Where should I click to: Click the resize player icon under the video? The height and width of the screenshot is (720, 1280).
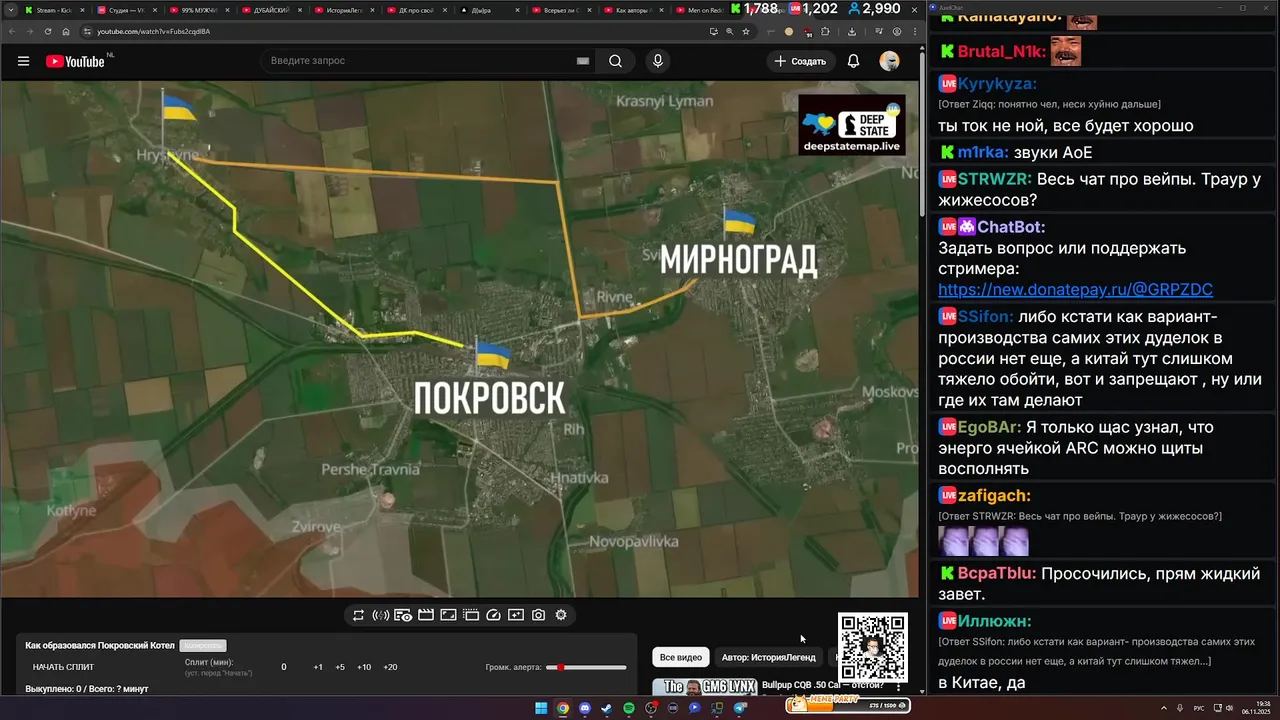(448, 615)
